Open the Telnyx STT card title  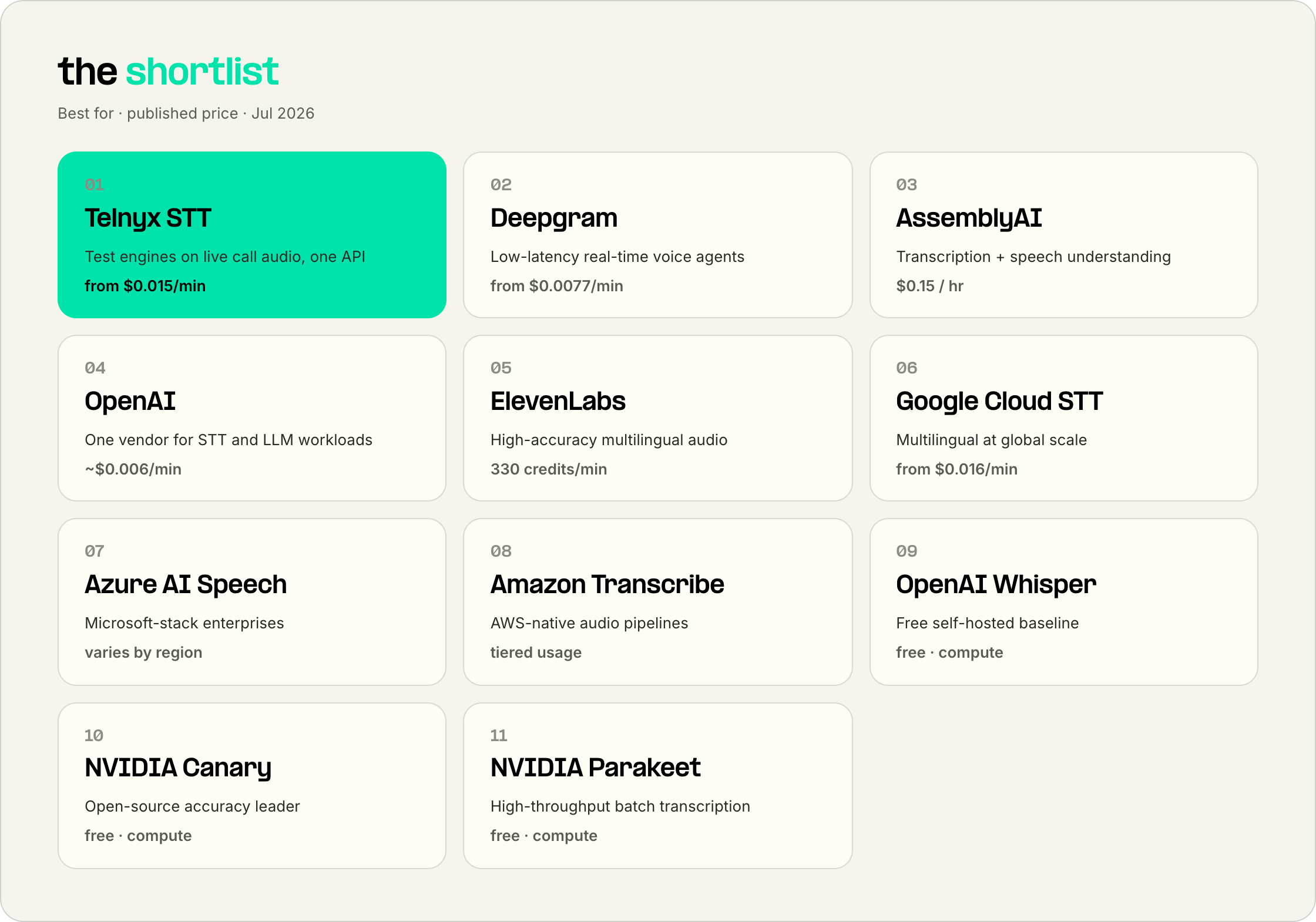point(147,218)
